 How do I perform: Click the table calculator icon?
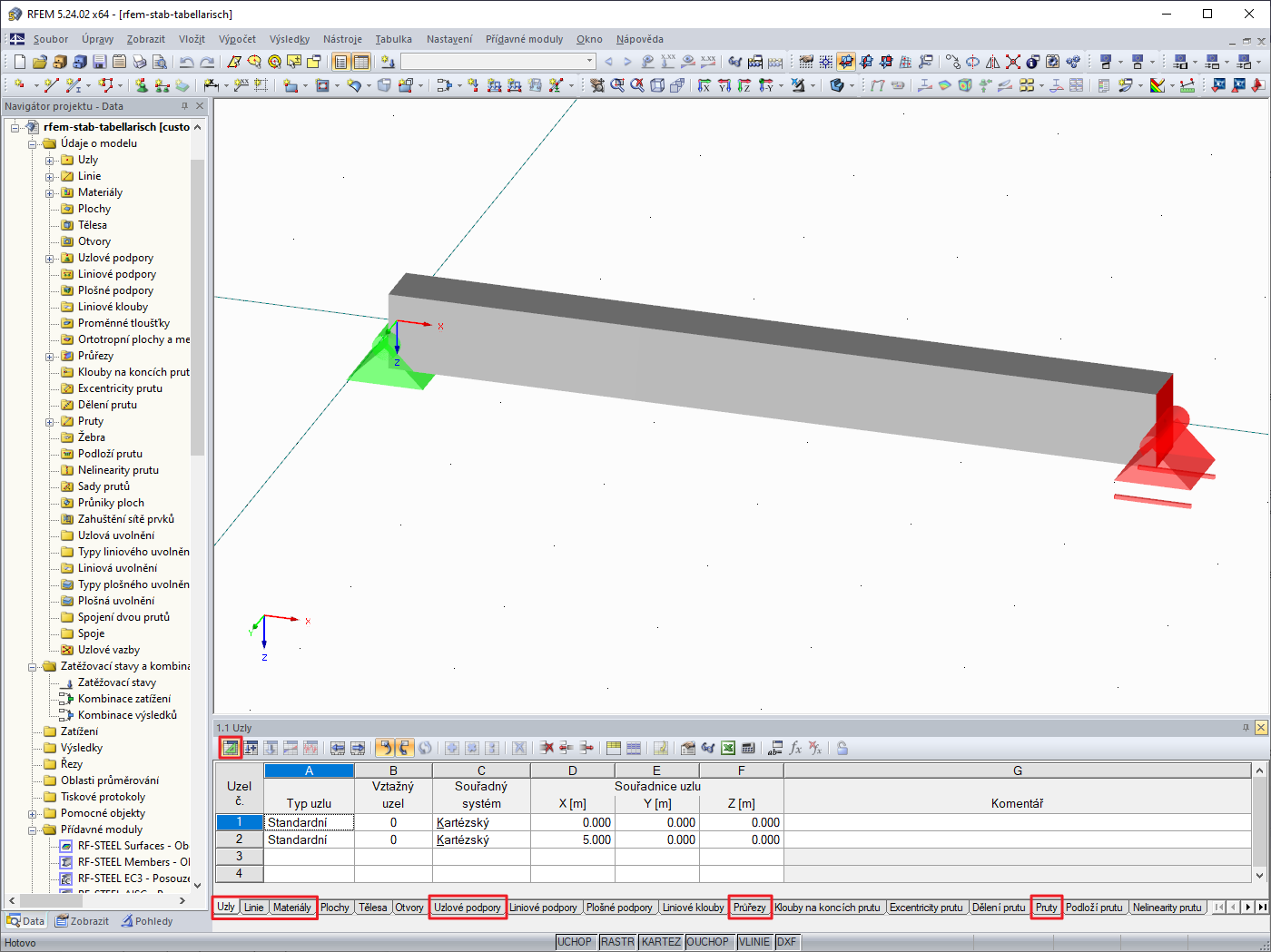coord(748,748)
